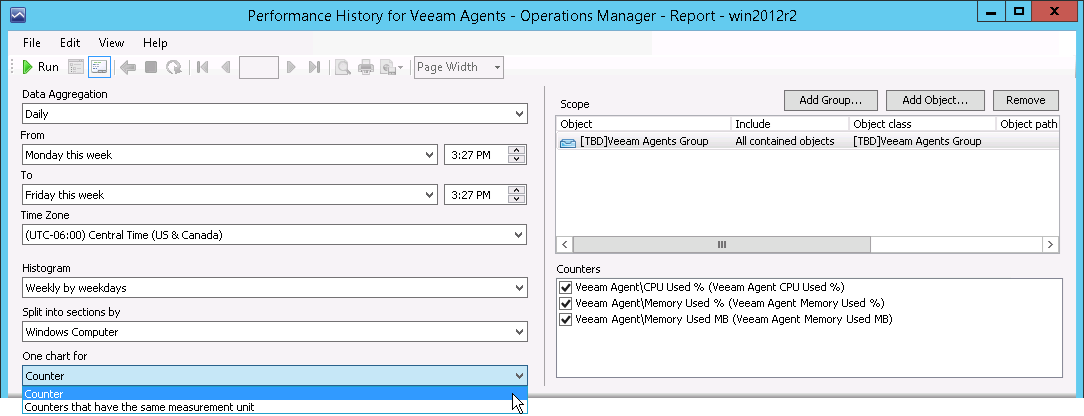
Task: Open the Data Aggregation dropdown showing Daily
Action: (274, 114)
